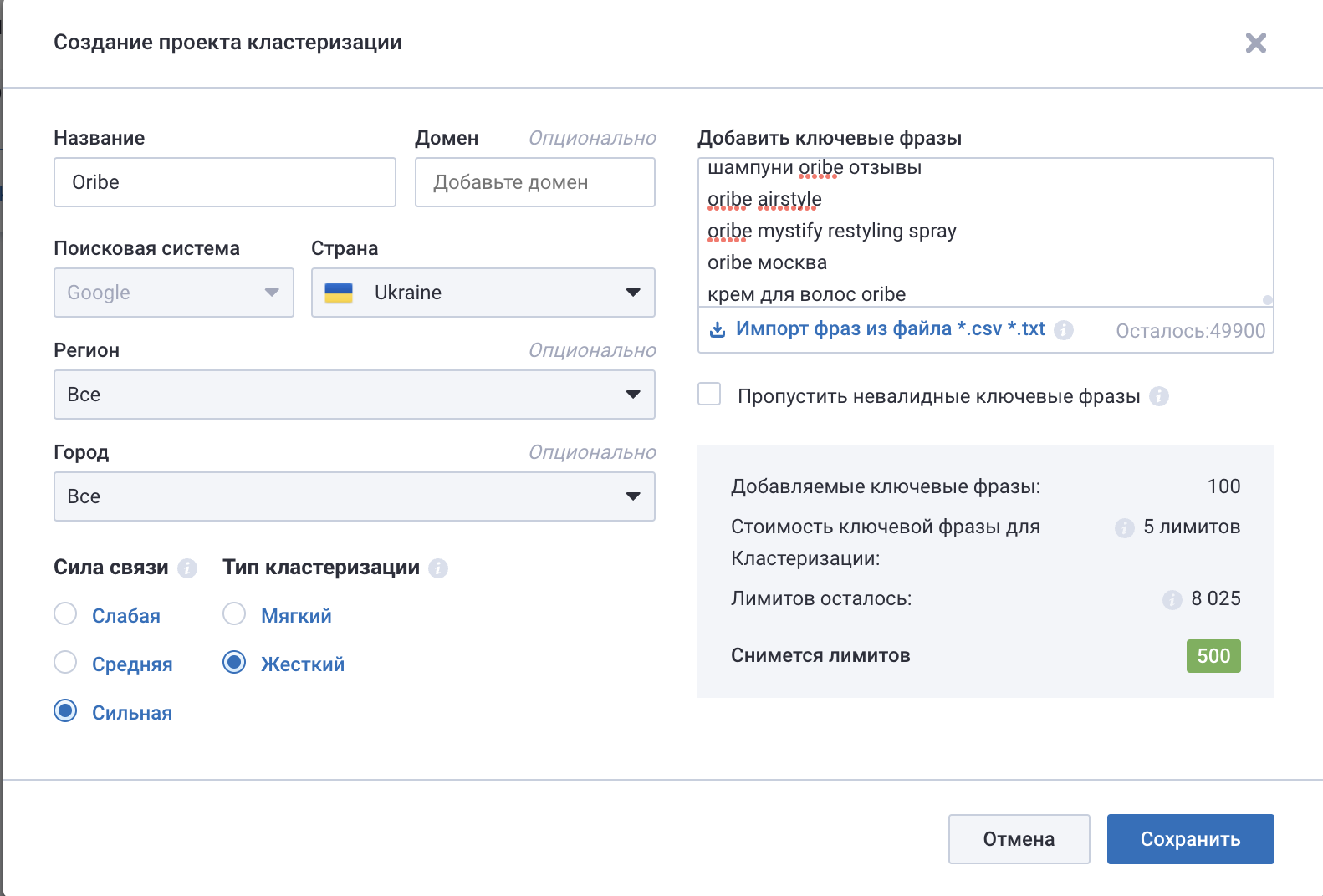Click the Название field containing Oribe
The height and width of the screenshot is (896, 1323).
[x=225, y=182]
